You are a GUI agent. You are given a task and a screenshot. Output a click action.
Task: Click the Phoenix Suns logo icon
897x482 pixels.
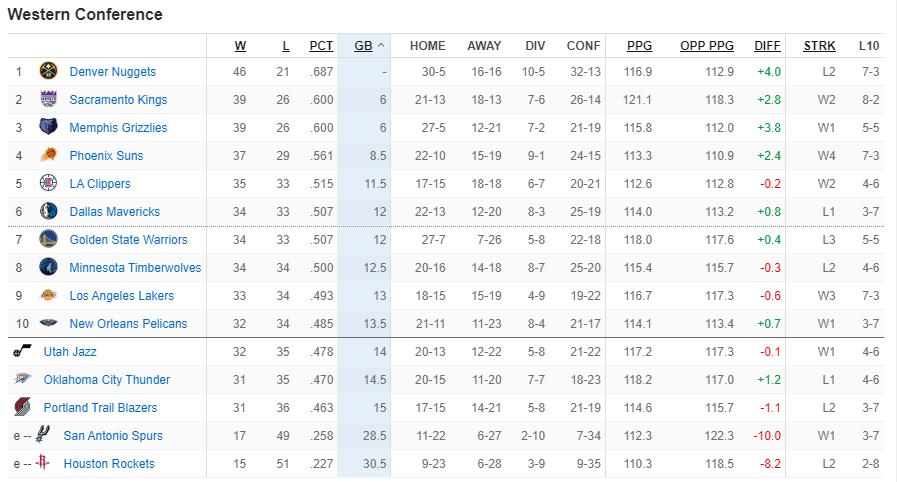[49, 155]
